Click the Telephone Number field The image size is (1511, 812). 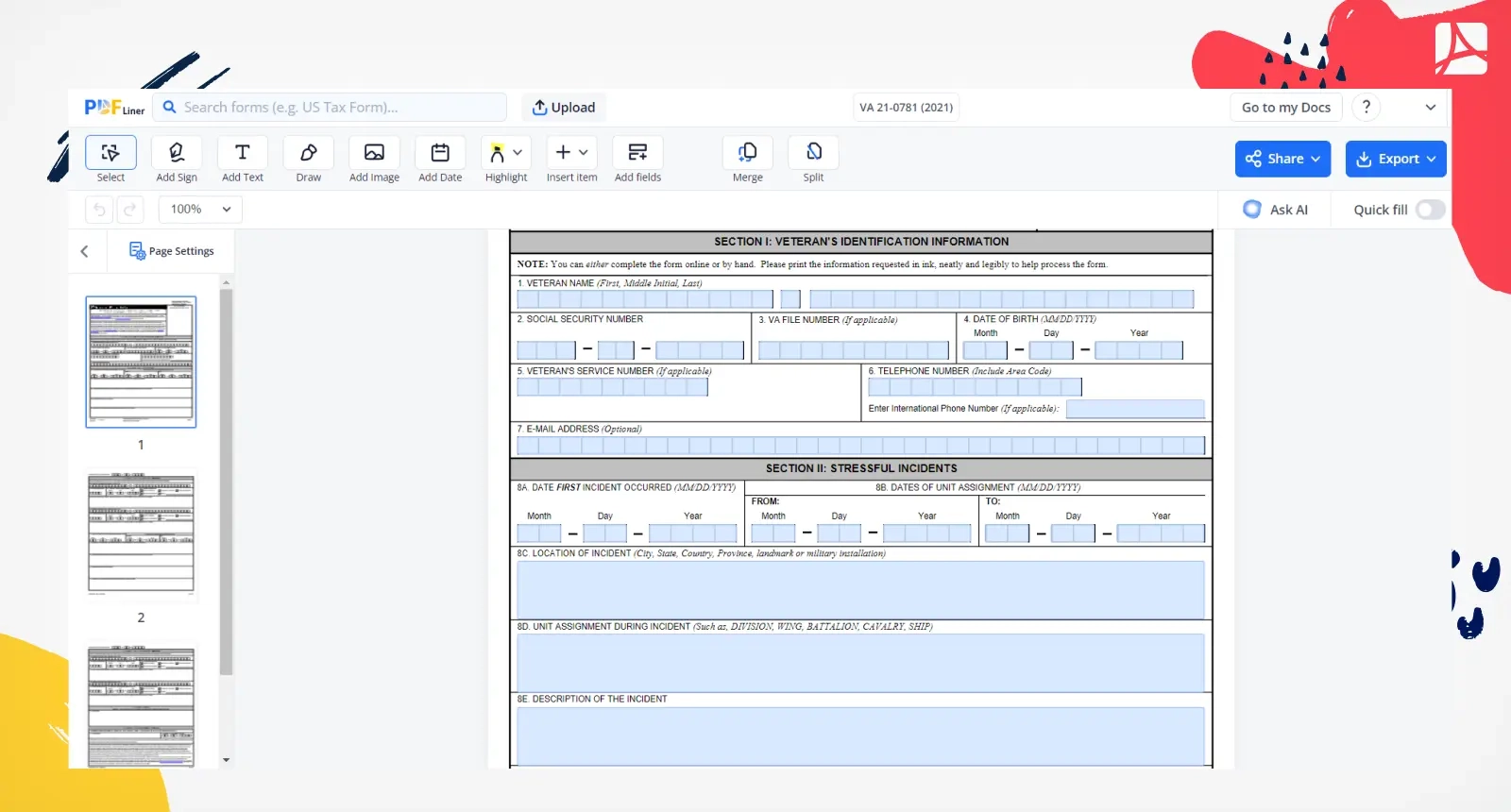pos(975,387)
